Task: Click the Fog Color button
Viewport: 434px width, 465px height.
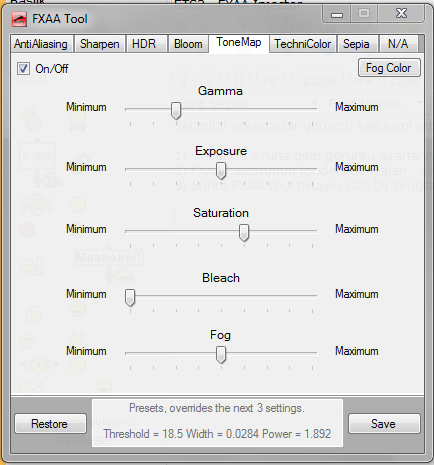Action: (x=389, y=68)
